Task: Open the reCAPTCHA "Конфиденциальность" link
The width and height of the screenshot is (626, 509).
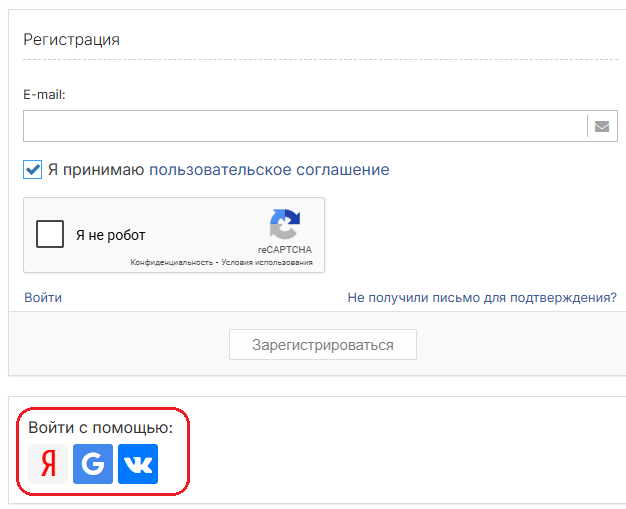Action: tap(172, 262)
